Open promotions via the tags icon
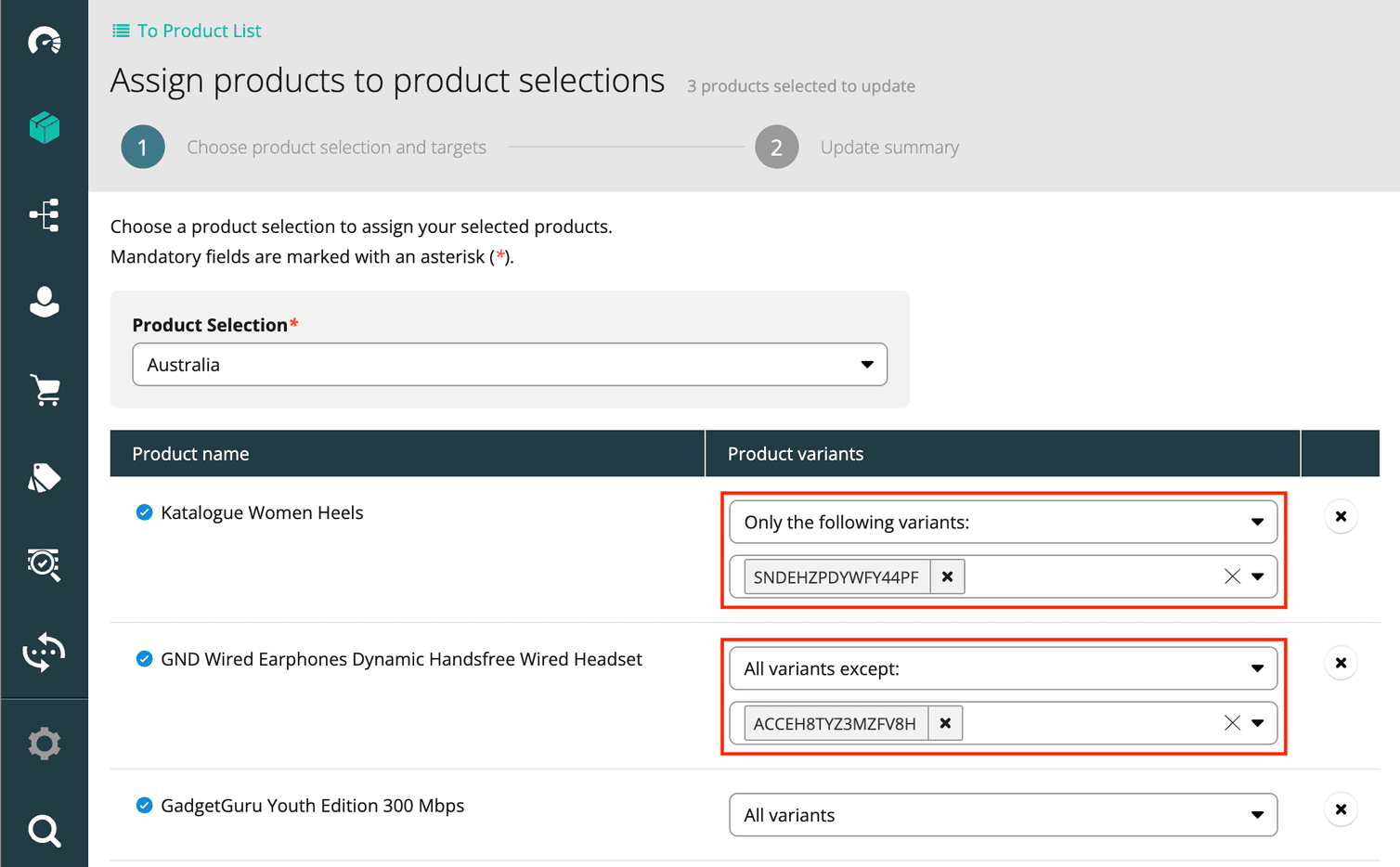Viewport: 1400px width, 867px height. pos(44,476)
